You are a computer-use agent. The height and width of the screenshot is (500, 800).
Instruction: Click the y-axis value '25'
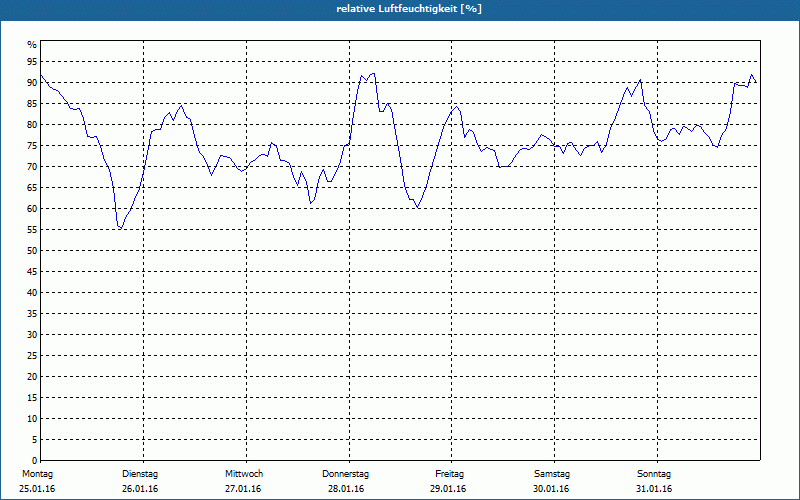click(32, 356)
